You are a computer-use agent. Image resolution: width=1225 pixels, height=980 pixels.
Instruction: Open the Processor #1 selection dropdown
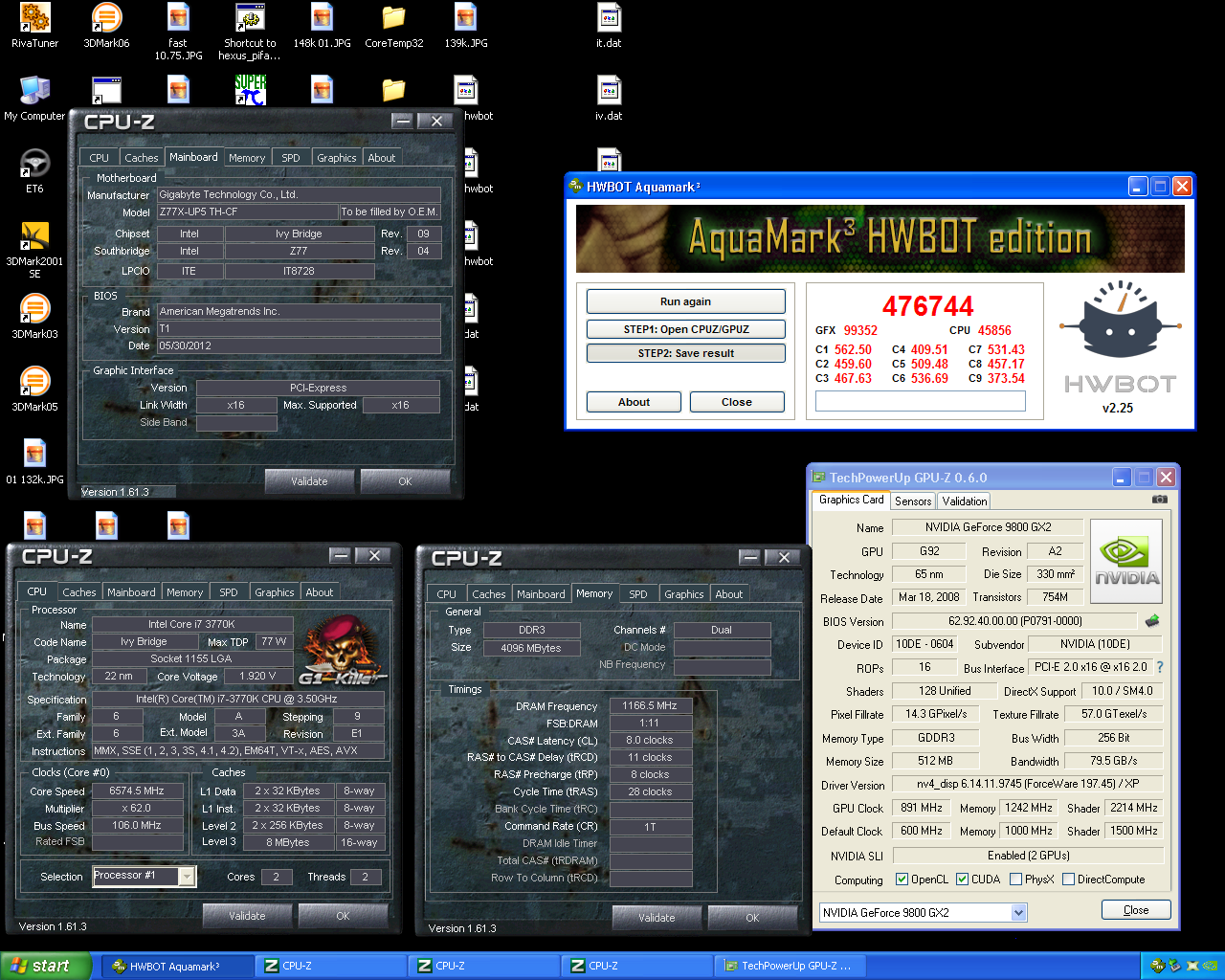tap(188, 876)
